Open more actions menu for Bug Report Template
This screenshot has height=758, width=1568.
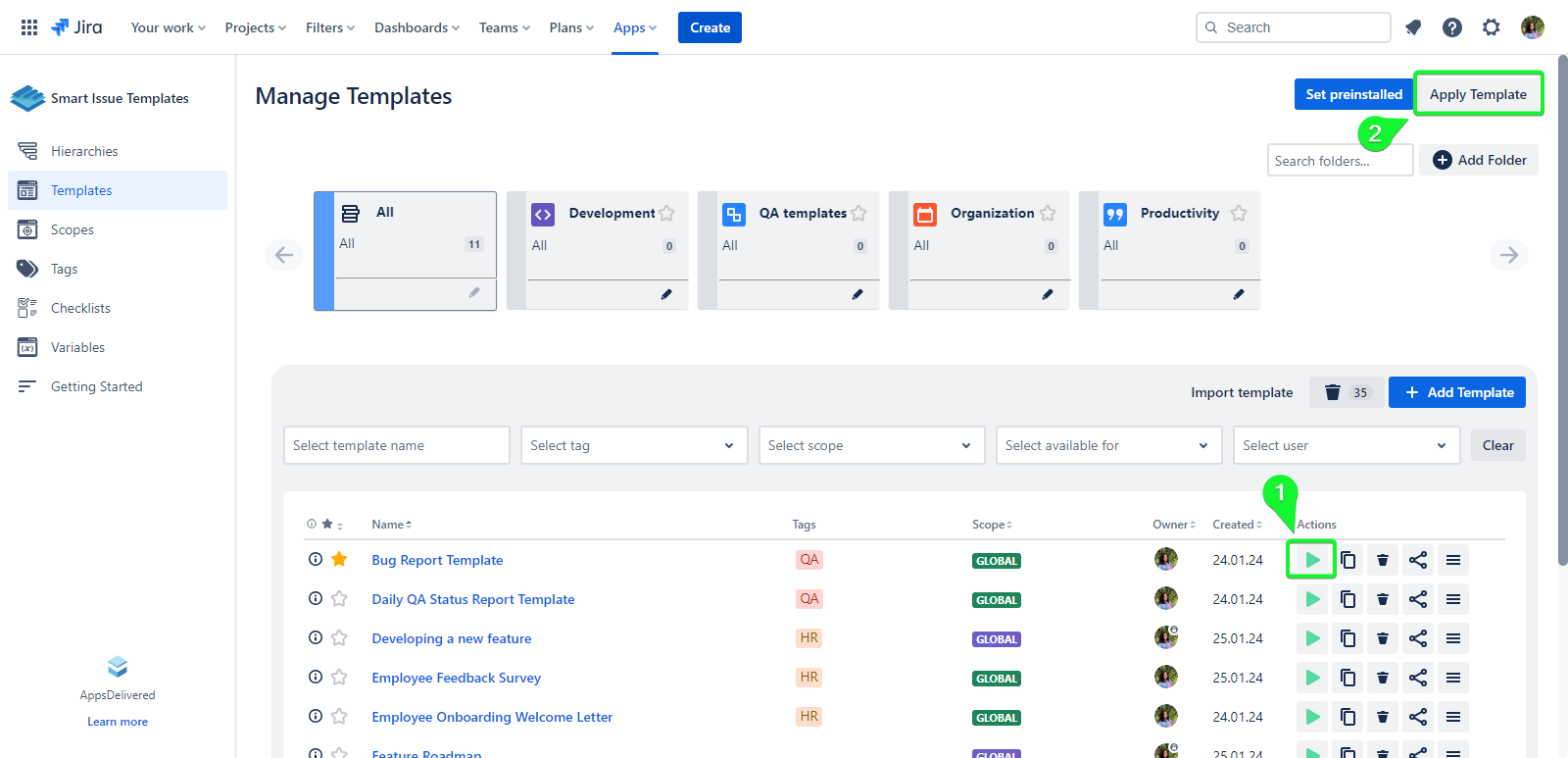pos(1453,560)
